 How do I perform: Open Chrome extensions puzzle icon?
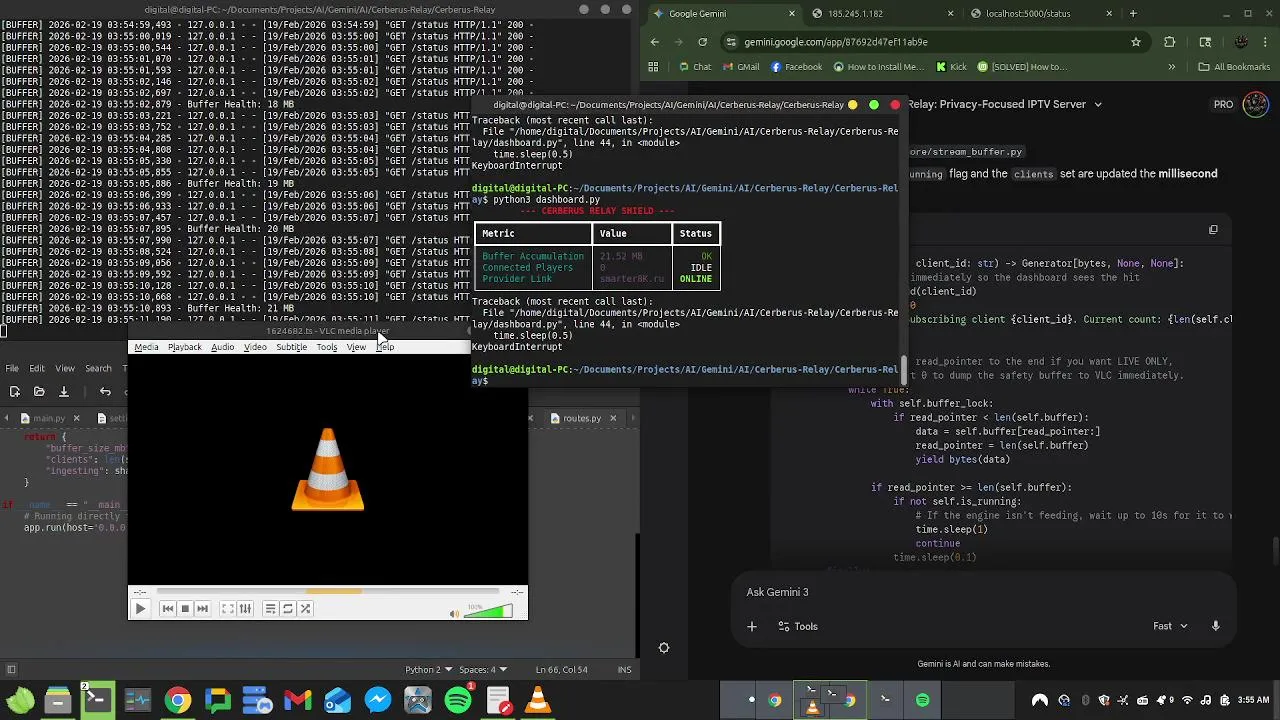[x=1170, y=42]
